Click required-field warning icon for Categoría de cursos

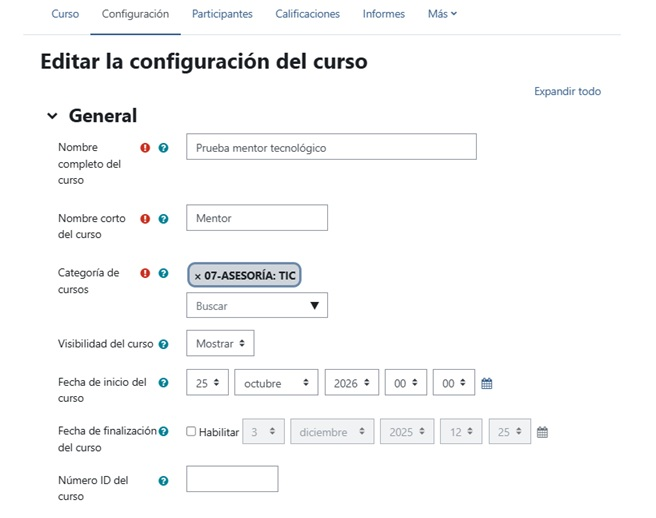pos(145,273)
